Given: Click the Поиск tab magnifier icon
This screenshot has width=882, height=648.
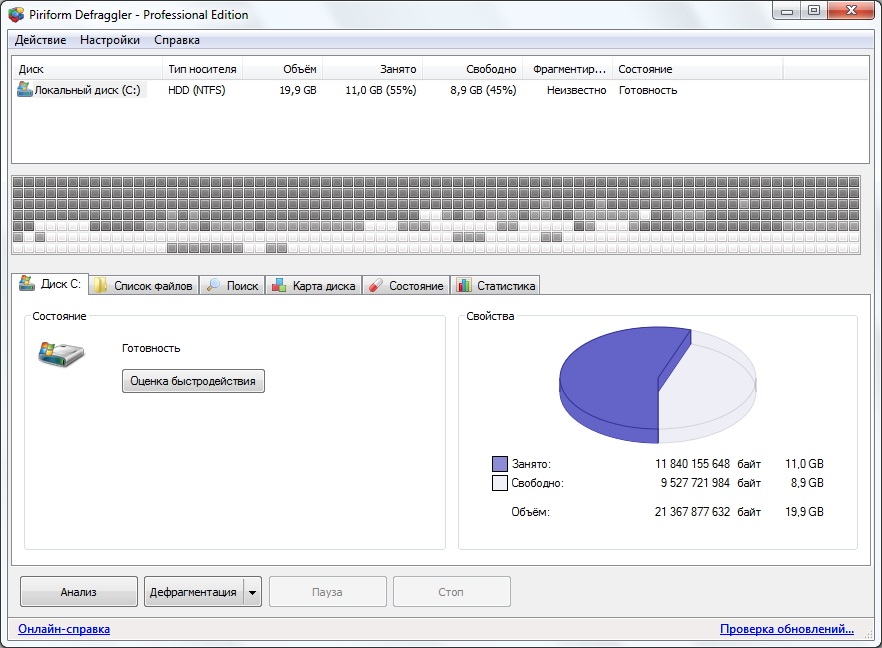Looking at the screenshot, I should pos(214,286).
